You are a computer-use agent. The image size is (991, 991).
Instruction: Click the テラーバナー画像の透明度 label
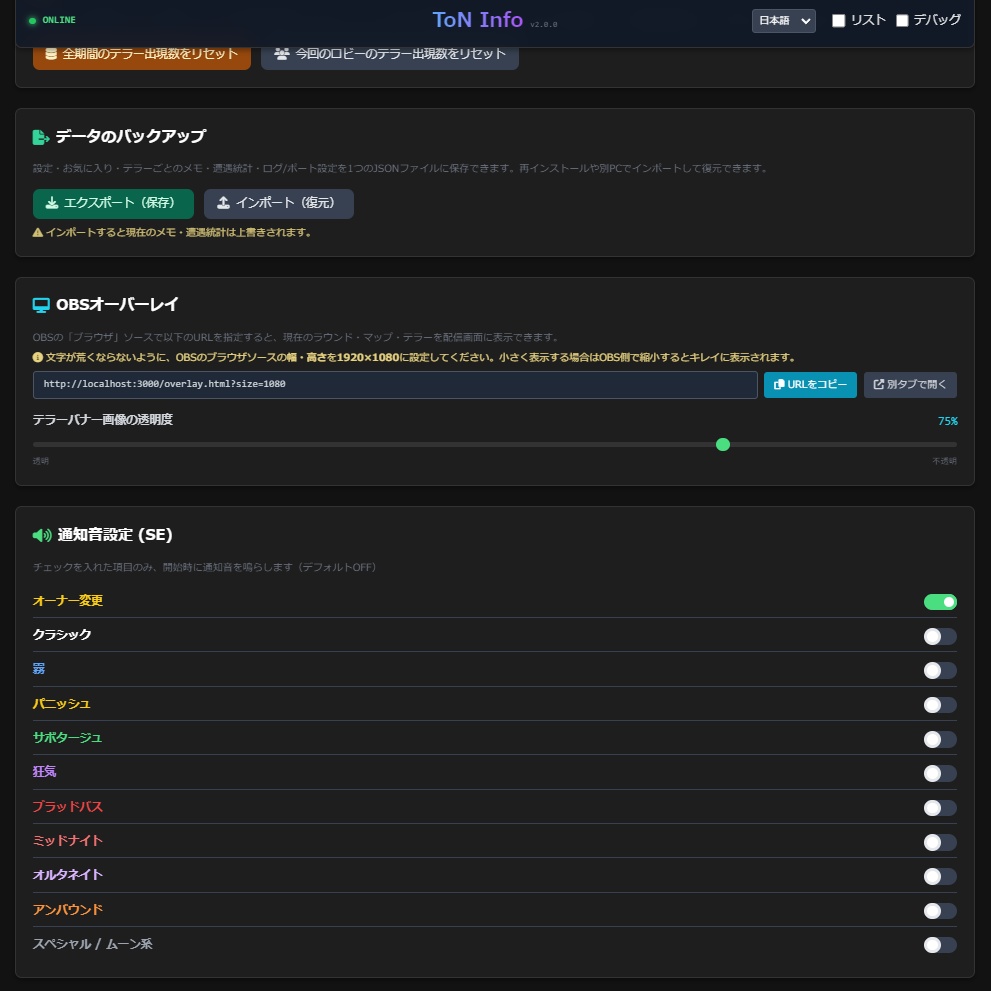tap(102, 420)
